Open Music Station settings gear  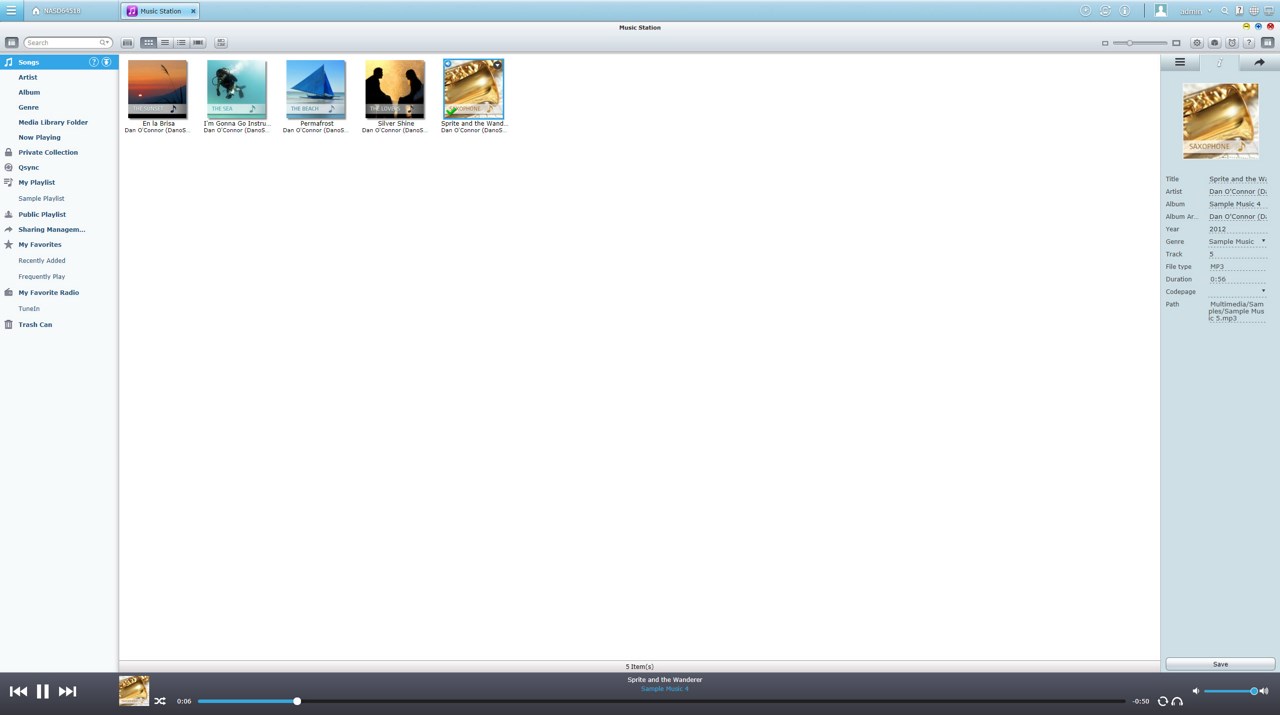pos(1197,43)
